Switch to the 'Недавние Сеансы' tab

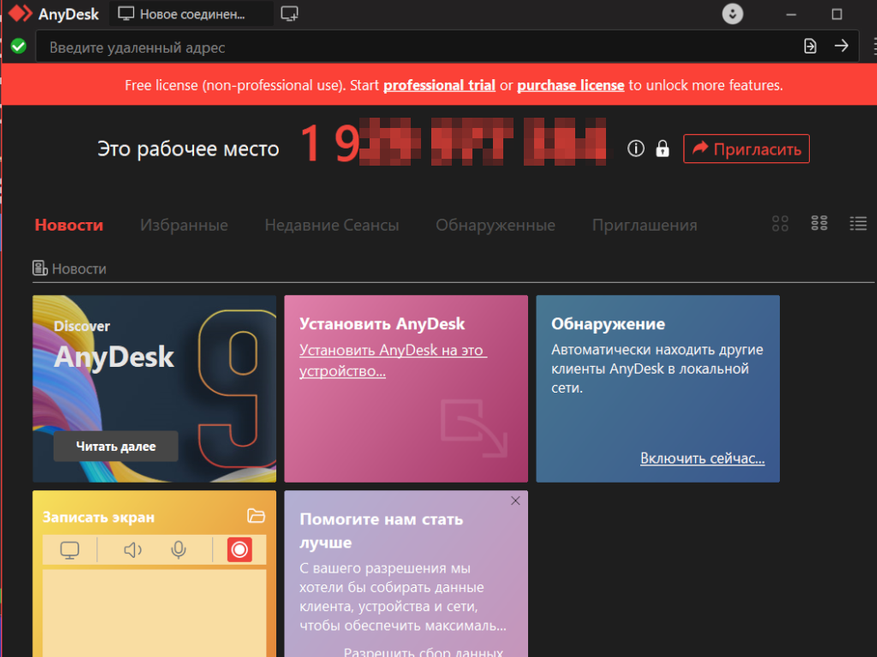[x=332, y=225]
